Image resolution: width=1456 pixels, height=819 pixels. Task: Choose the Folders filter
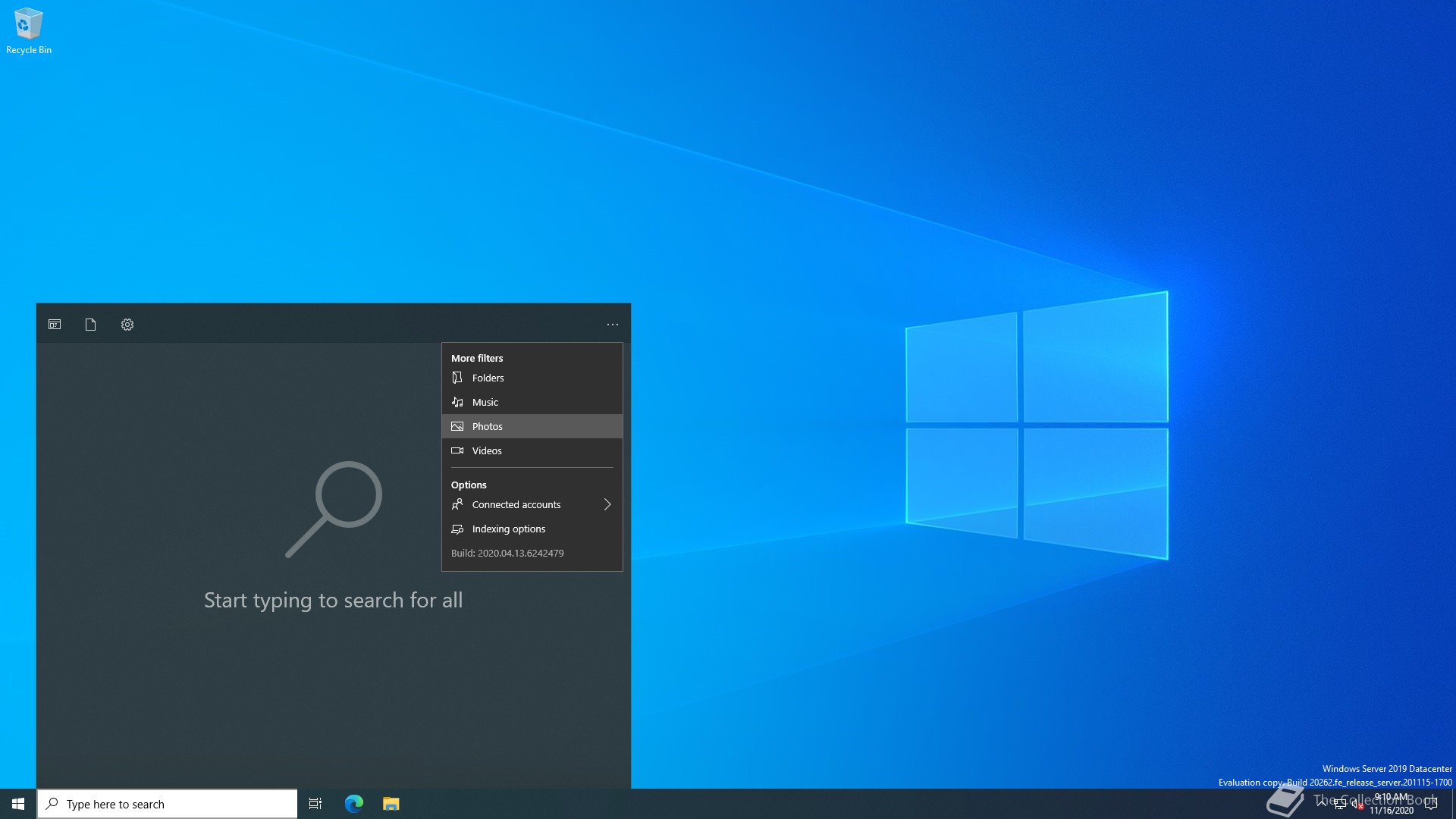click(532, 378)
